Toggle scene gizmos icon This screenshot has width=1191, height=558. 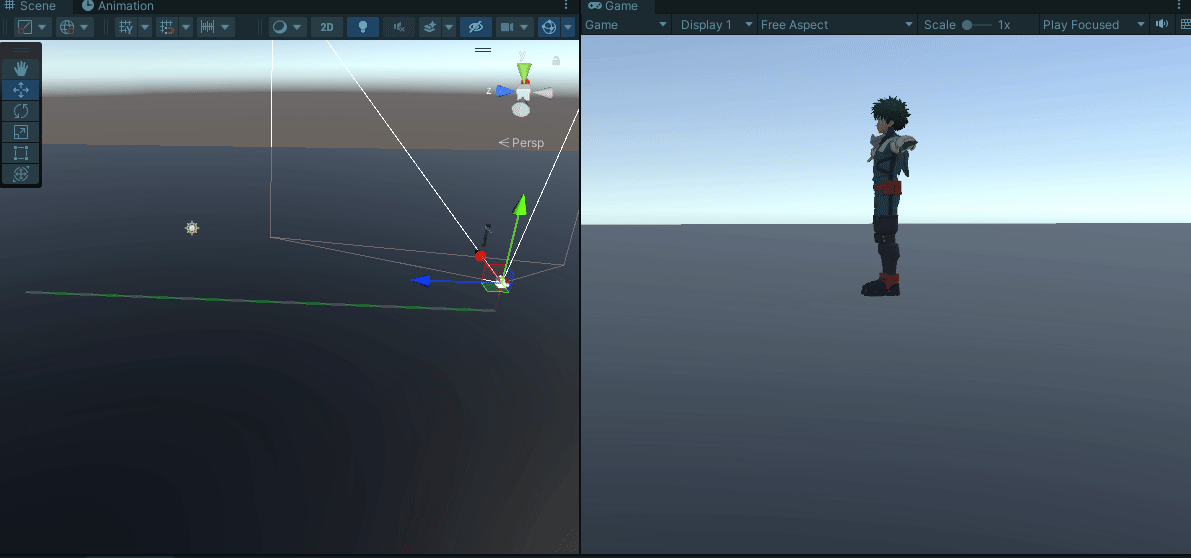tap(548, 27)
